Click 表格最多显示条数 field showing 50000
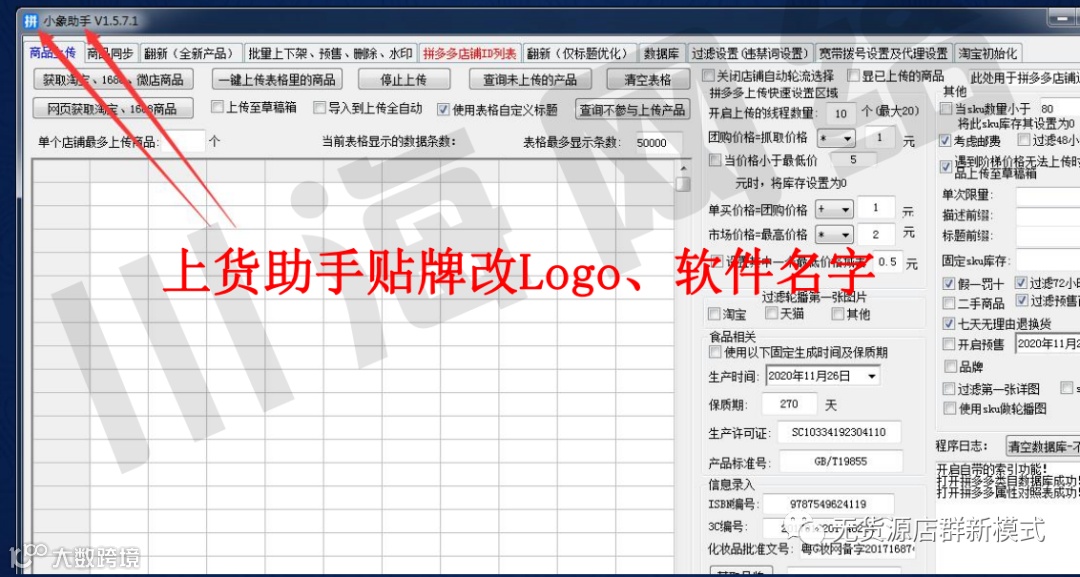The image size is (1080, 577). point(654,143)
